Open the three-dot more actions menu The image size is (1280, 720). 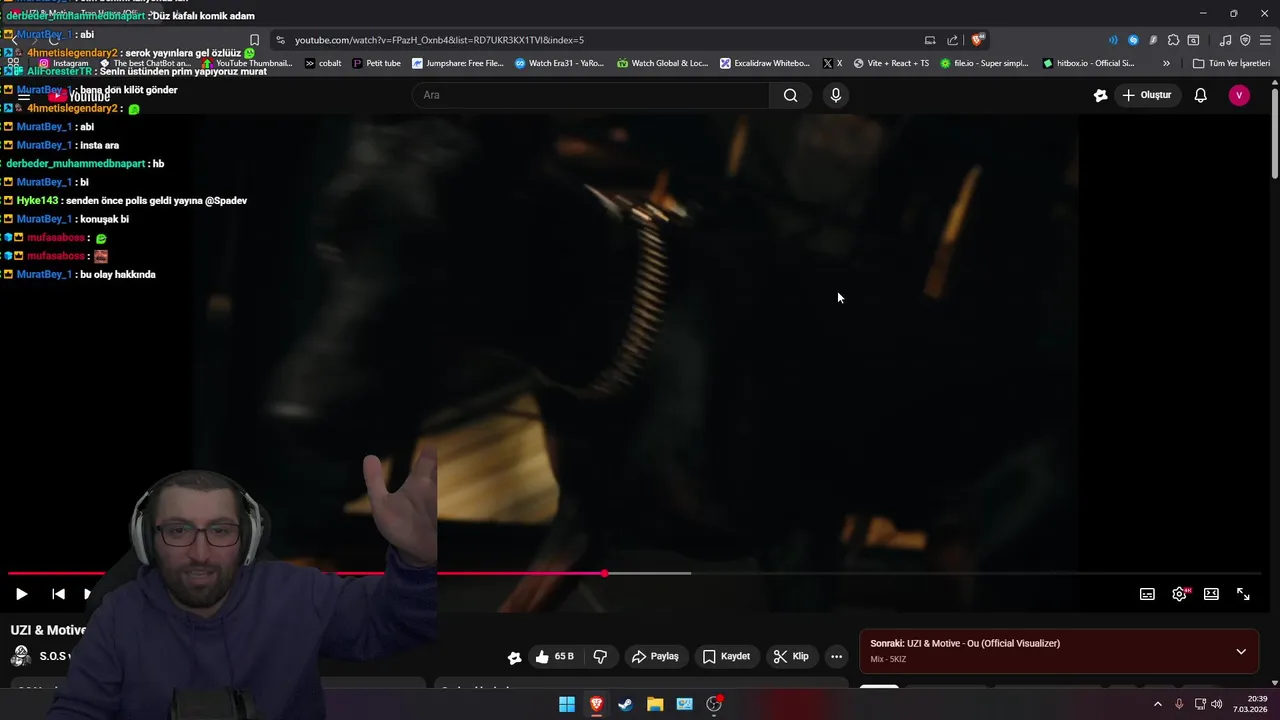[x=836, y=656]
